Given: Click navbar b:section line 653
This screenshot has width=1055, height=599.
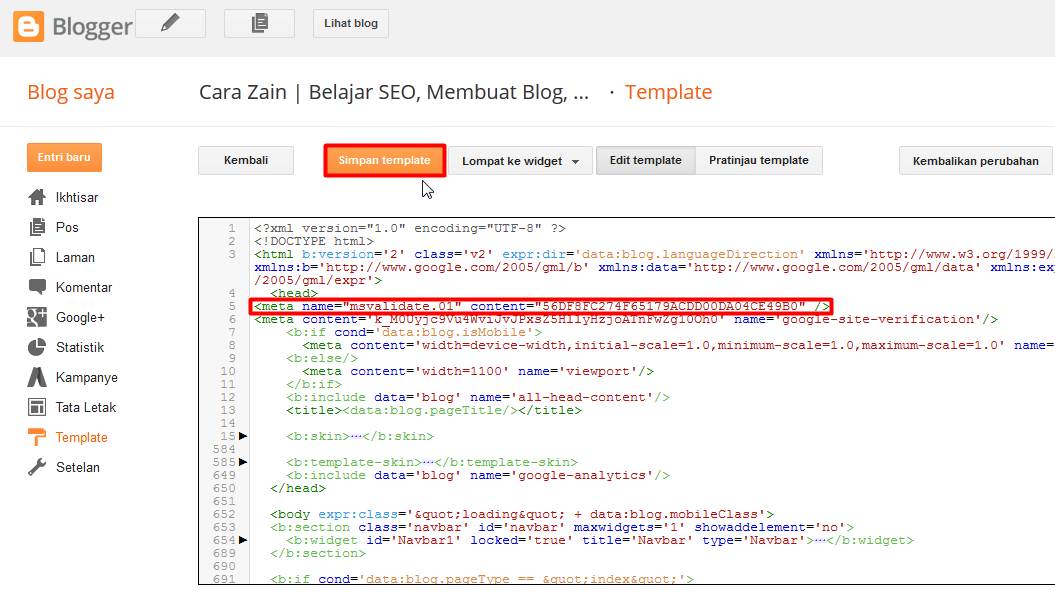Looking at the screenshot, I should coord(562,527).
